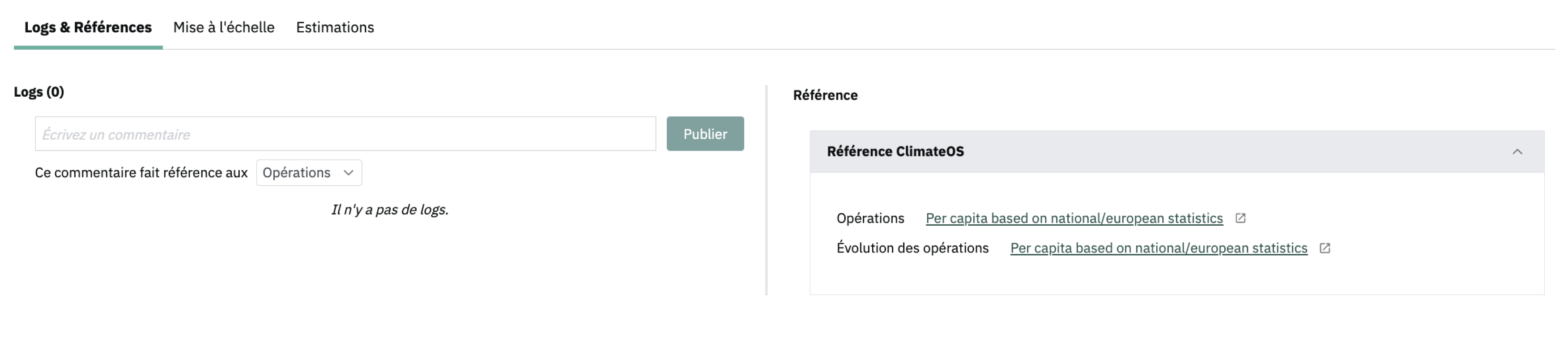Viewport: 1568px width, 352px height.
Task: Switch to the Mise à l'échelle tab
Action: point(223,27)
